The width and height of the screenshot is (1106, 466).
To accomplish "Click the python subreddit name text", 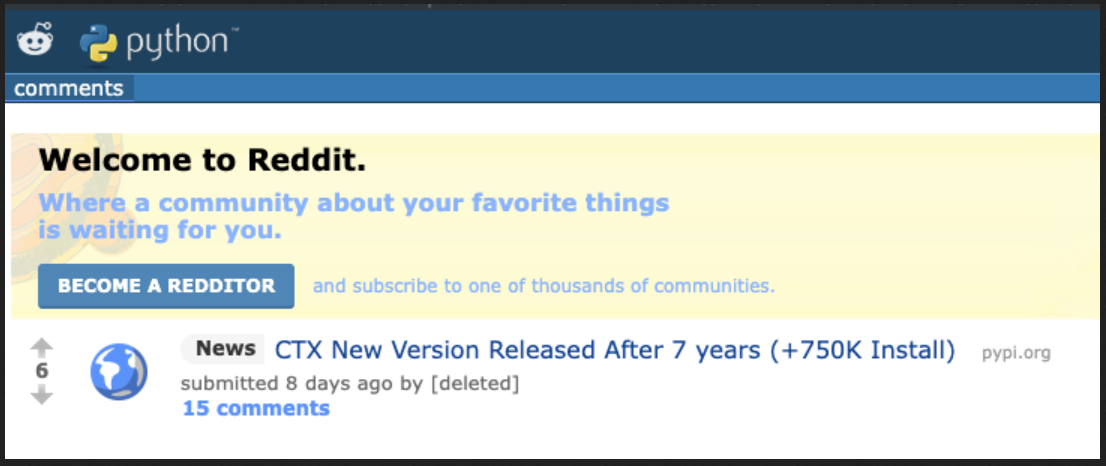I will 178,44.
